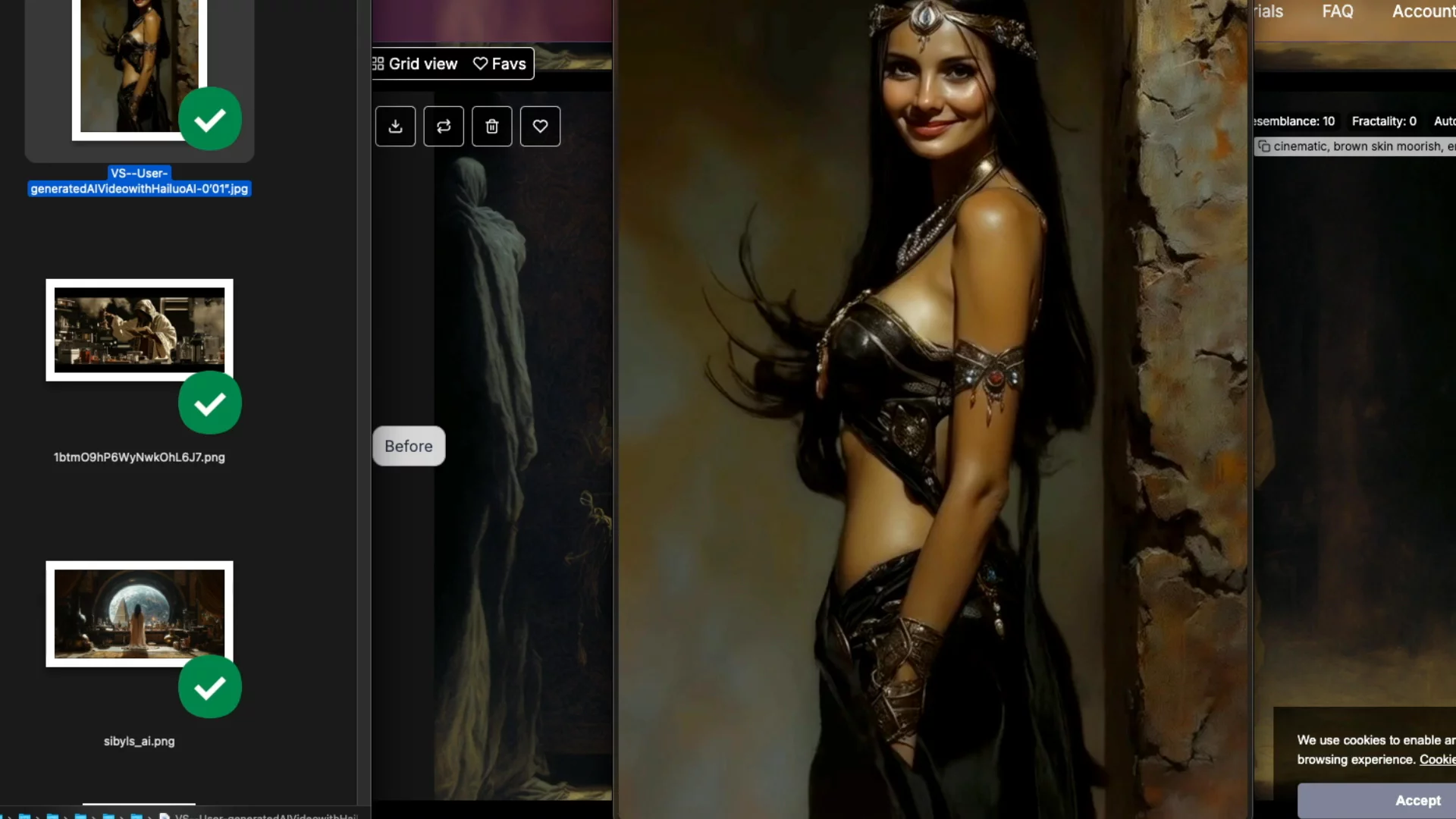Click the trash delete icon

coord(492,126)
